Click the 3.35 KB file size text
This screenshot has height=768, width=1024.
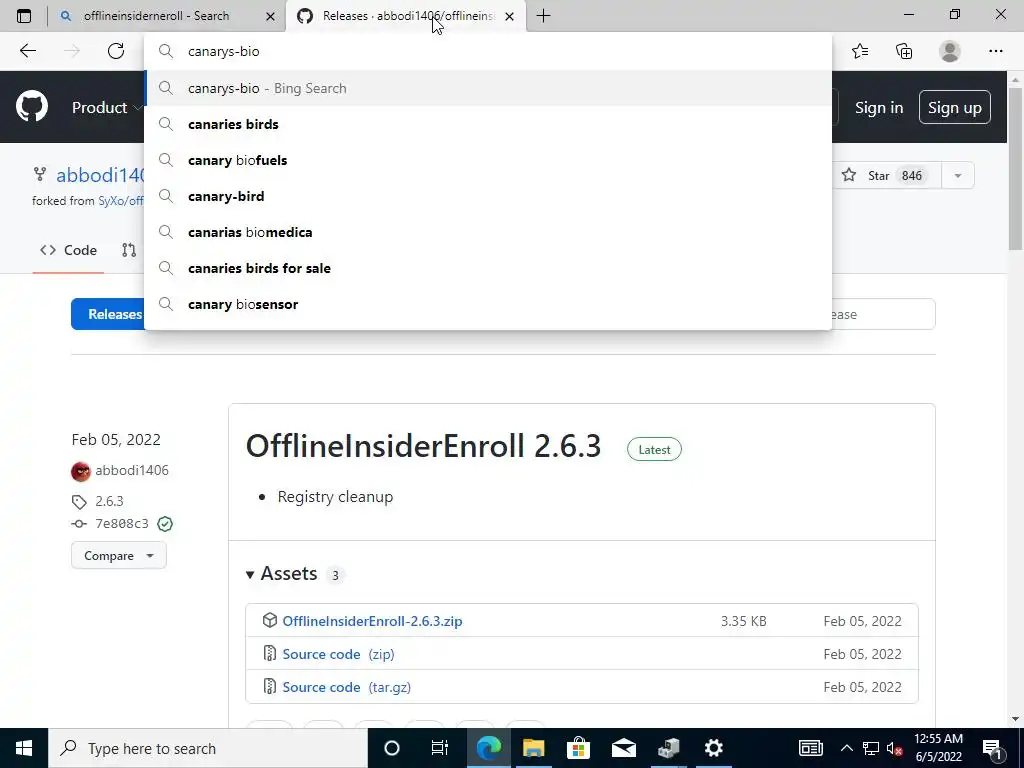pyautogui.click(x=744, y=621)
